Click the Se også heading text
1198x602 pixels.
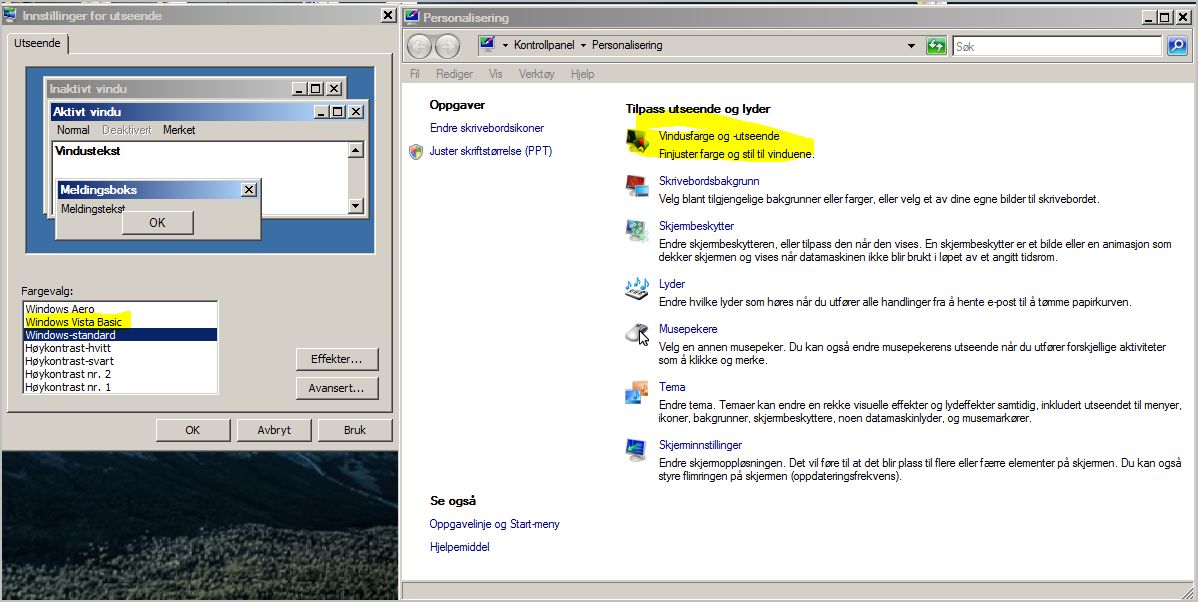[453, 501]
